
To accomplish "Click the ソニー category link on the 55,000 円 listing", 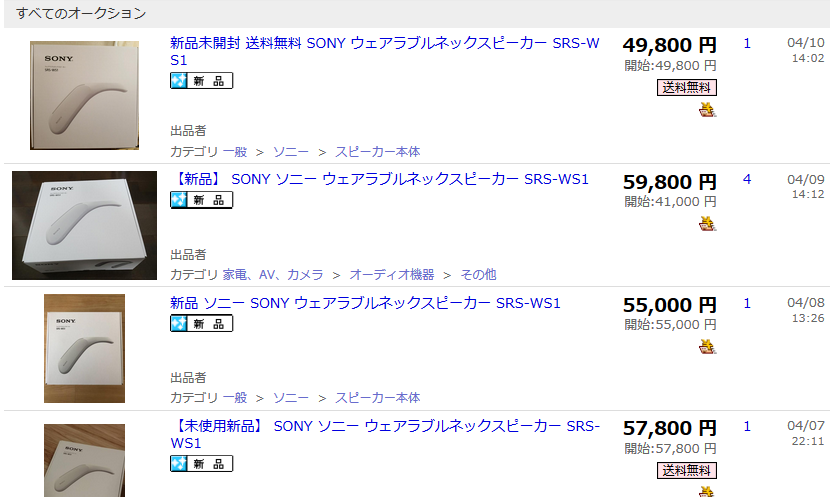I will [291, 398].
